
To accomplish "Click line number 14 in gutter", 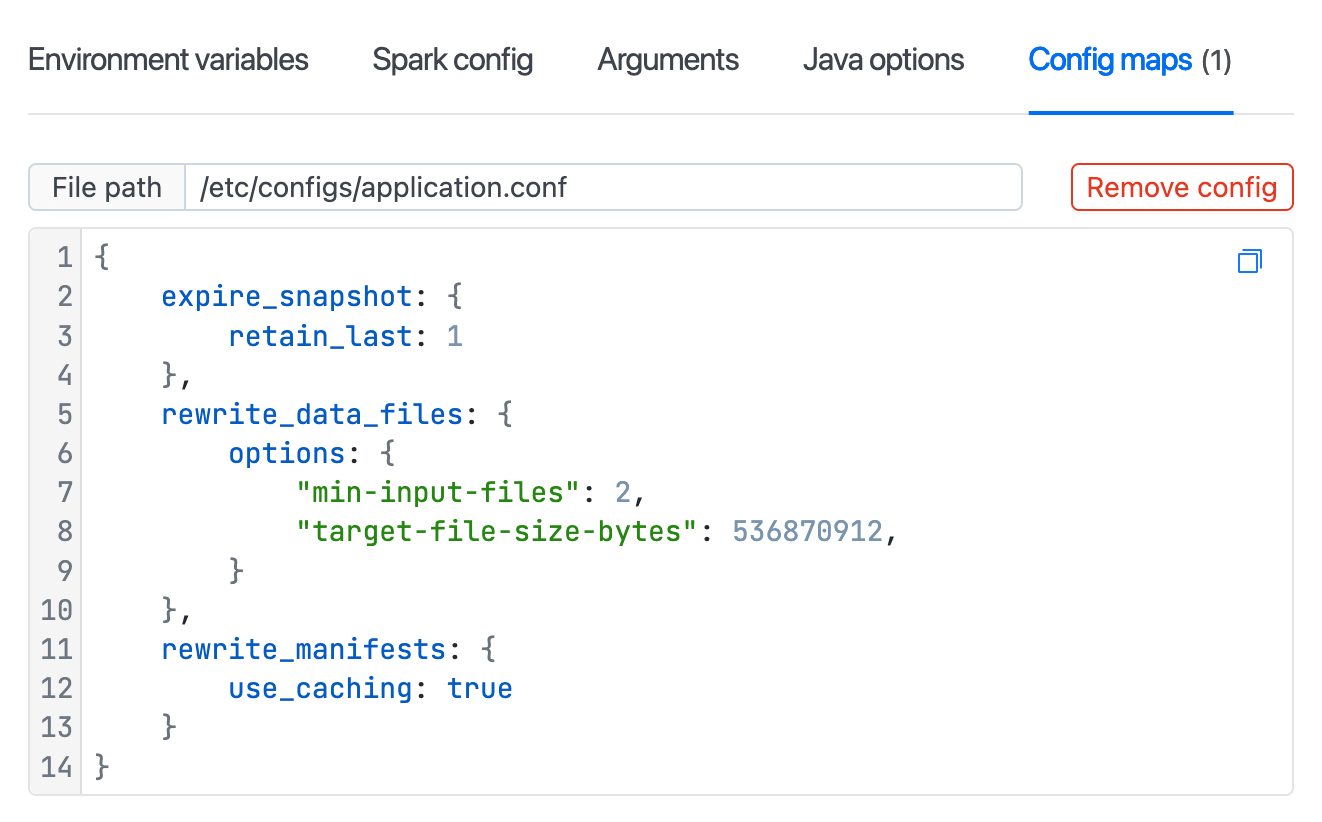I will 56,767.
